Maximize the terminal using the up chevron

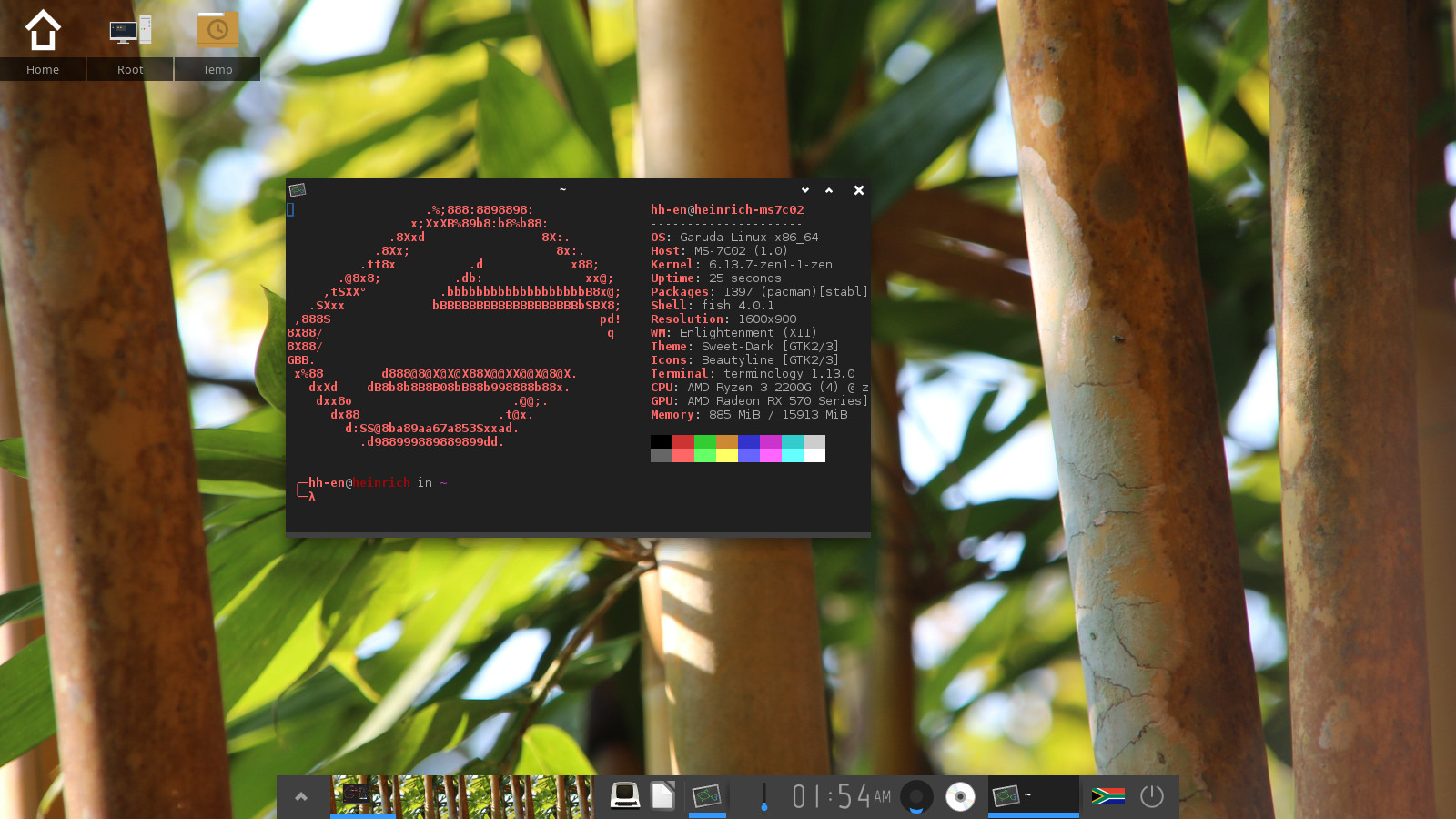click(829, 190)
